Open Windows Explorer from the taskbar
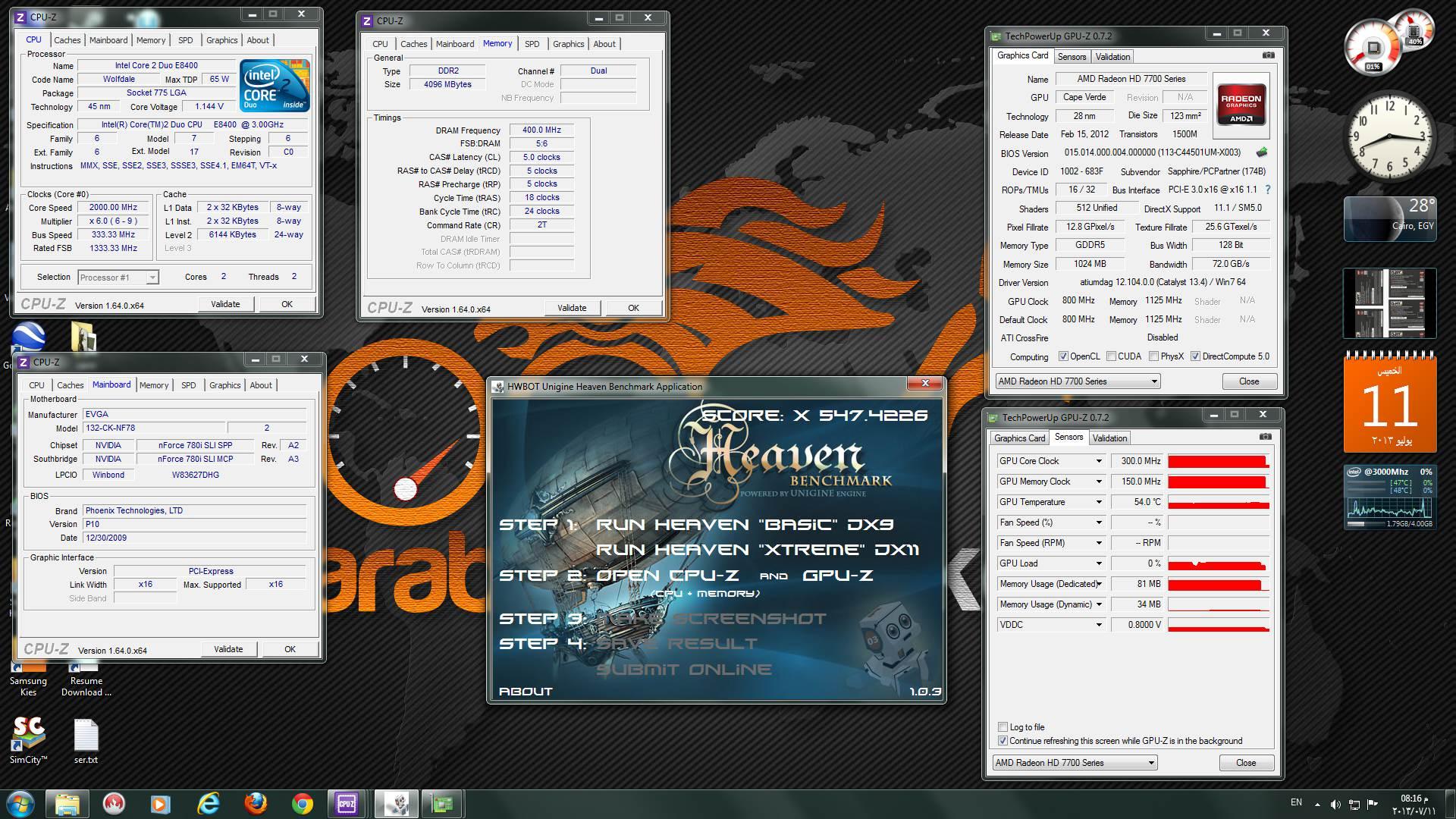 click(67, 803)
